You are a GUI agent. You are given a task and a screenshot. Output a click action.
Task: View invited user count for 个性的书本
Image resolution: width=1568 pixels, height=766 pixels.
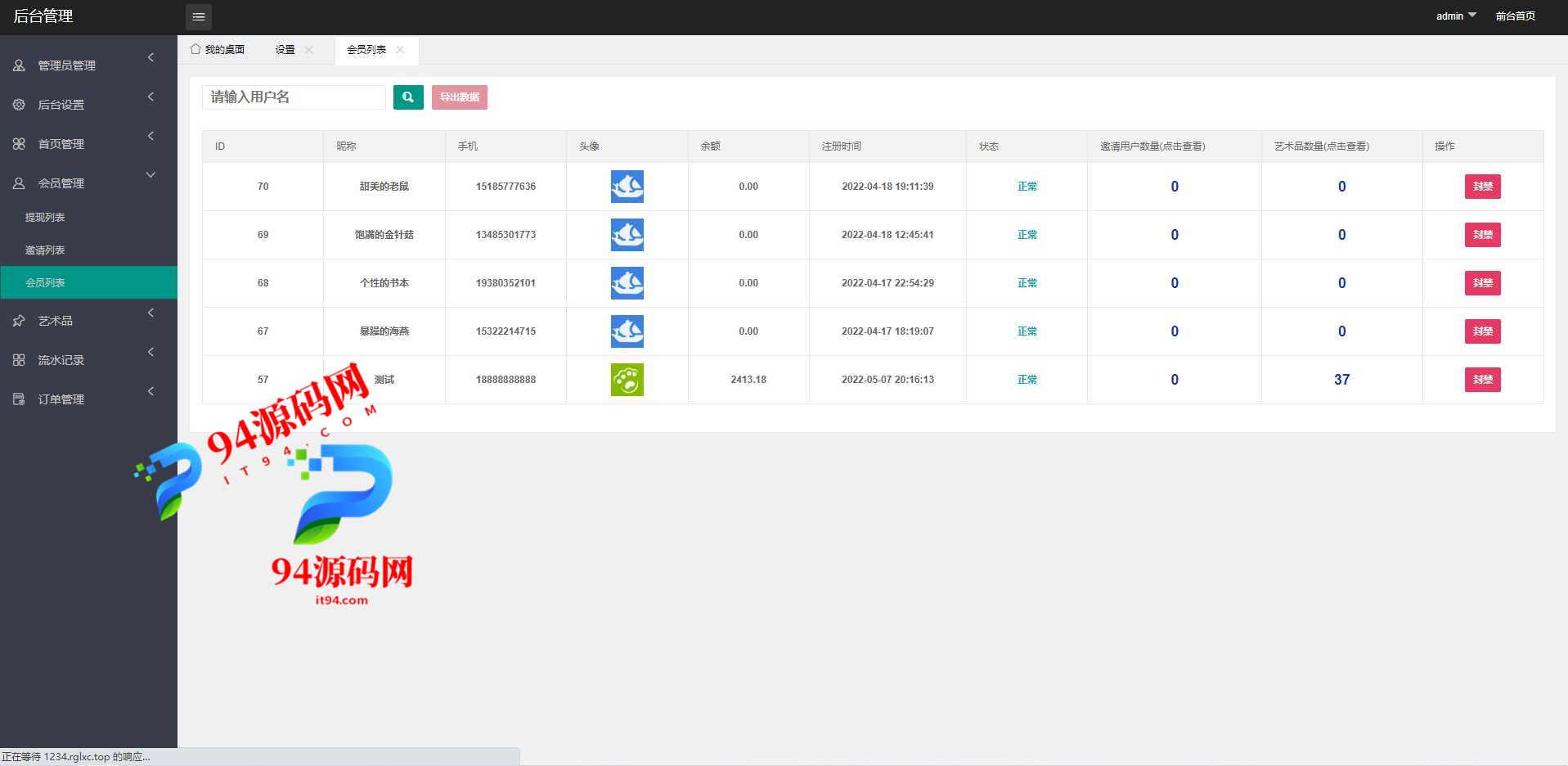(1175, 283)
